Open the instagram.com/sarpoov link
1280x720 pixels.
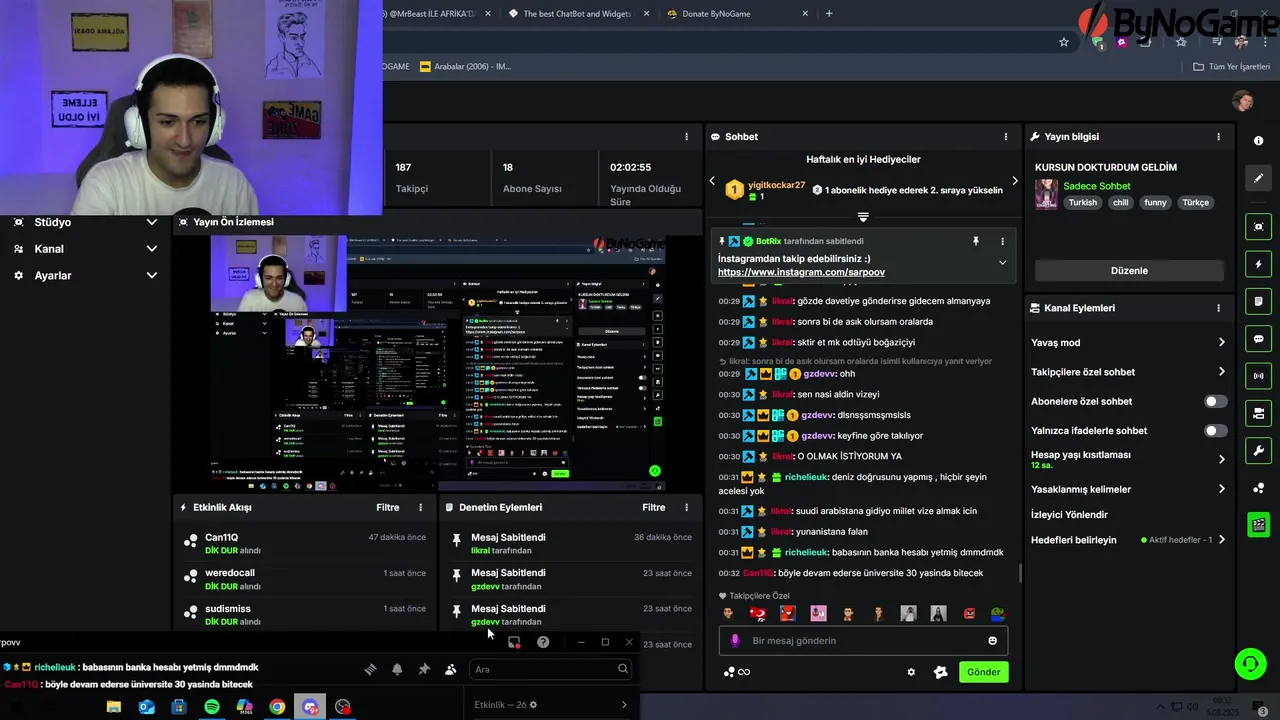(x=801, y=272)
